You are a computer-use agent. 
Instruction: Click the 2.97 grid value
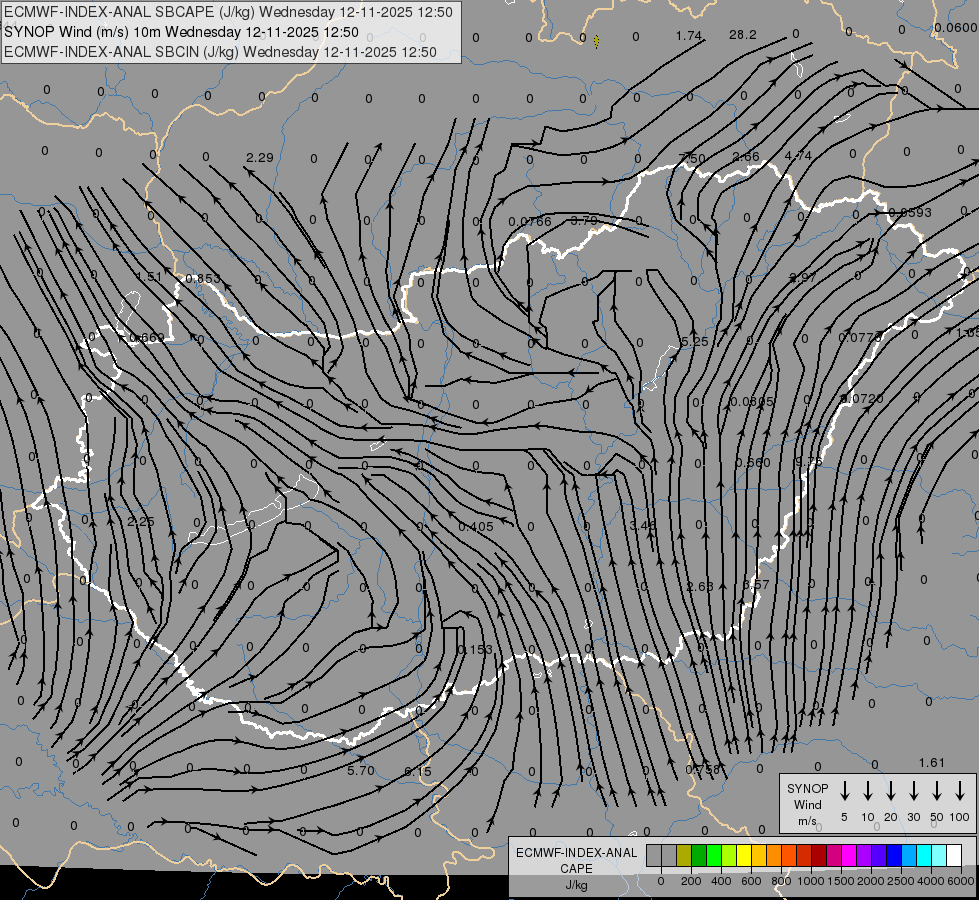(802, 277)
